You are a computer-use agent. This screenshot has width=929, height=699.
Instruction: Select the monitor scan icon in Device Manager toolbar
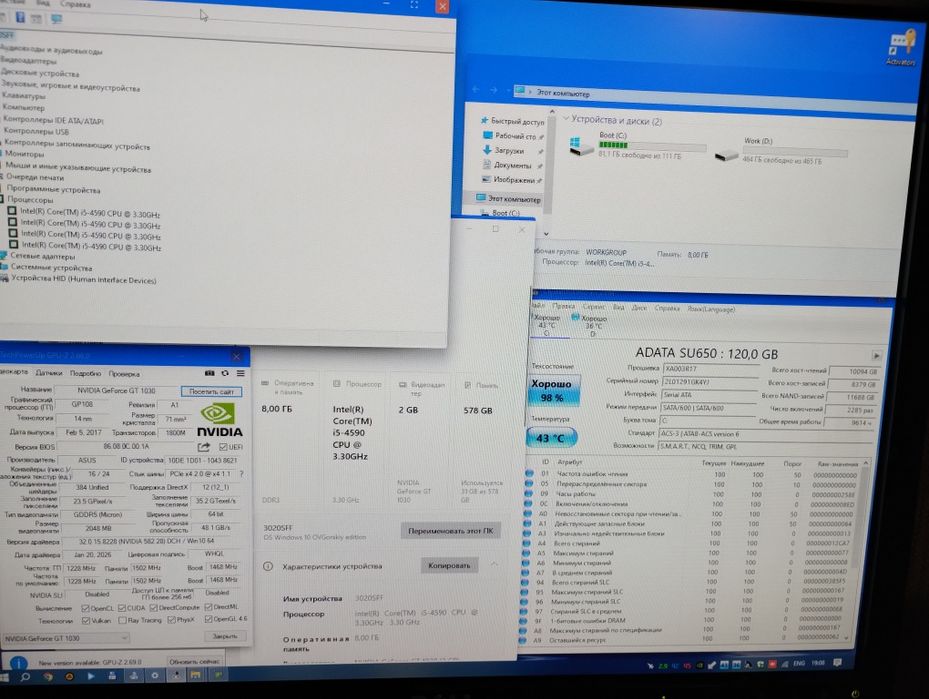(x=56, y=18)
